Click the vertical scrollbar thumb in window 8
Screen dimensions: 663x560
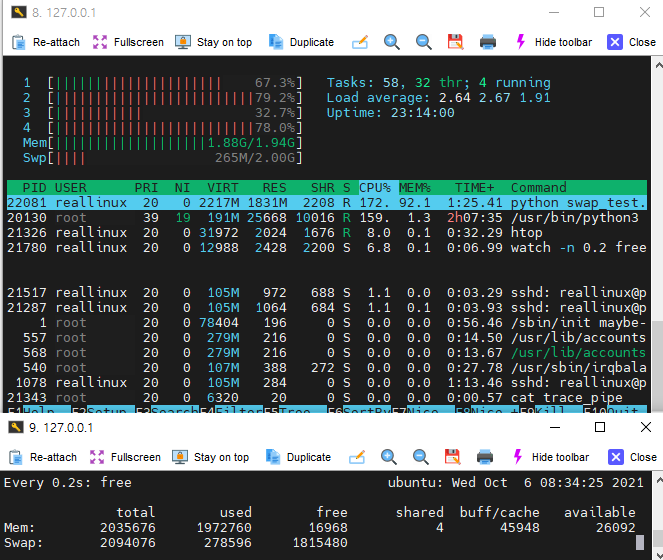657,366
